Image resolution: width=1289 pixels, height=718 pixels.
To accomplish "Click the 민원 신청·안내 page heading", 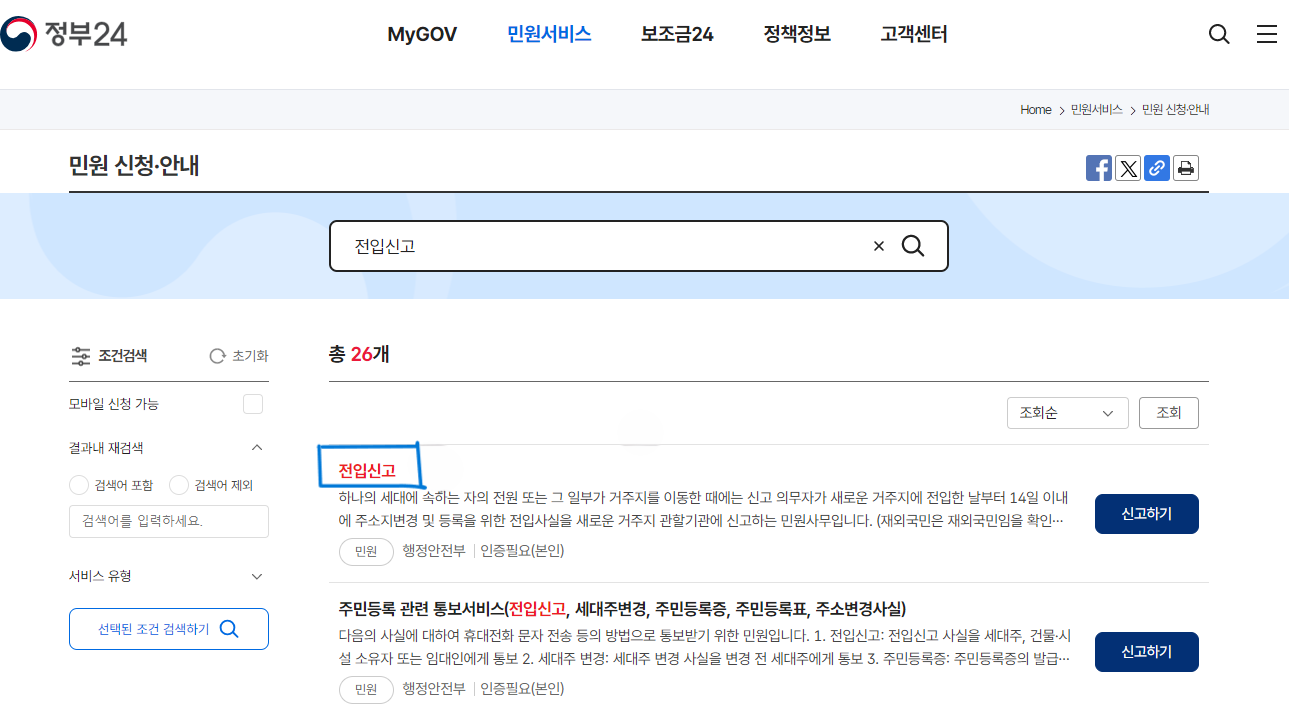I will [x=134, y=166].
